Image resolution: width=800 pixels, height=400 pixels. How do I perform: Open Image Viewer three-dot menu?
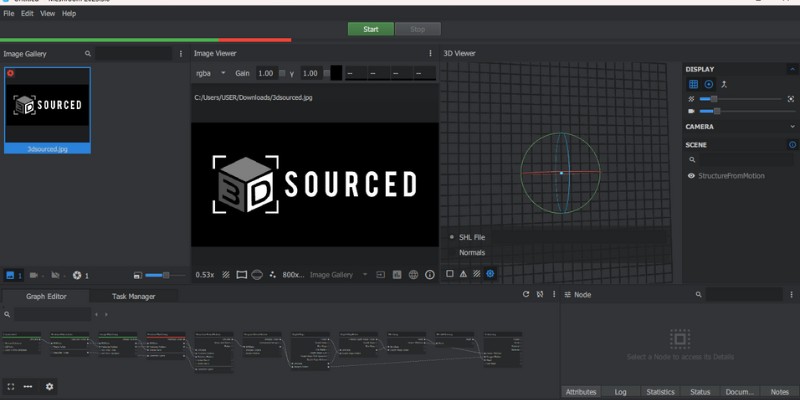tap(430, 53)
